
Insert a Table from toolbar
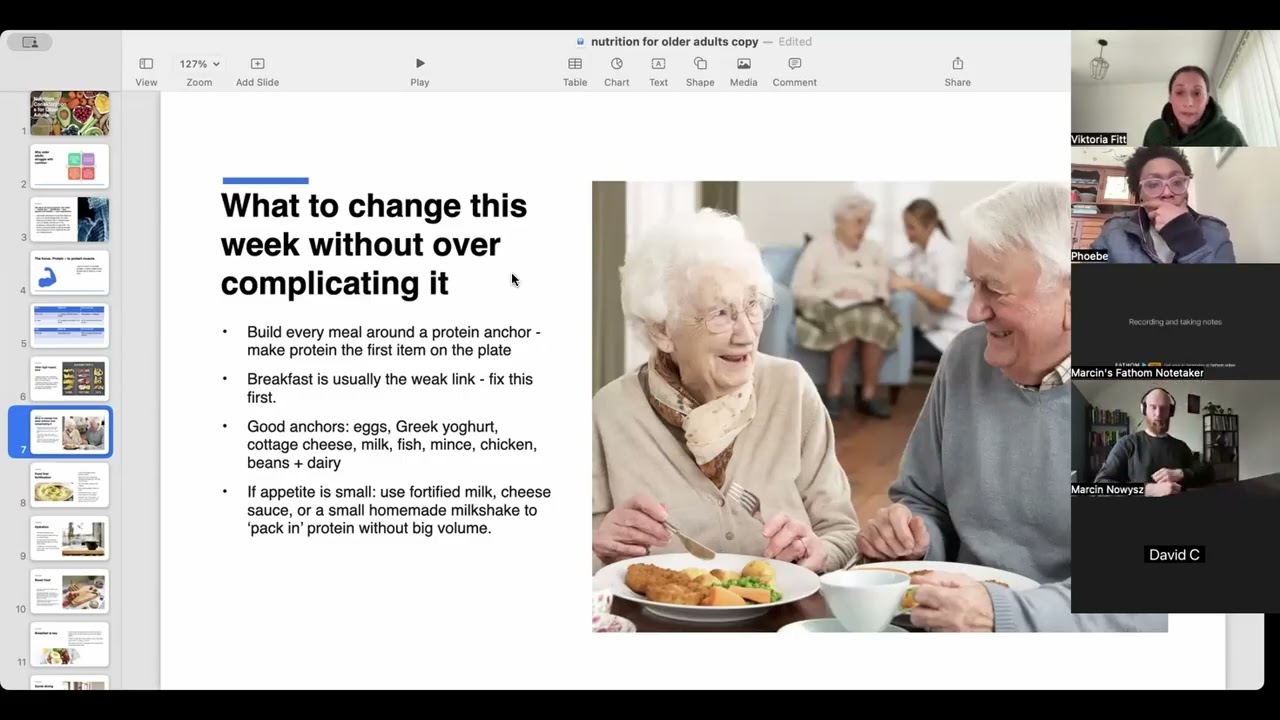pos(575,71)
